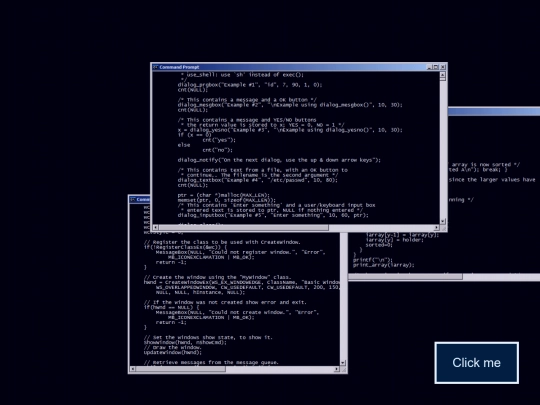Minimize the front Command Prompt window
The width and height of the screenshot is (540, 405).
[429, 67]
